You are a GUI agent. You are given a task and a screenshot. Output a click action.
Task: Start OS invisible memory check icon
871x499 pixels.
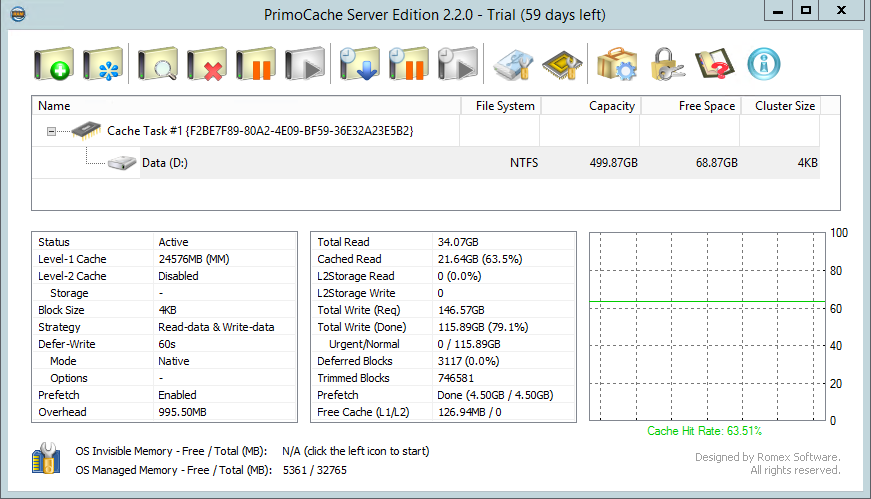pos(46,459)
